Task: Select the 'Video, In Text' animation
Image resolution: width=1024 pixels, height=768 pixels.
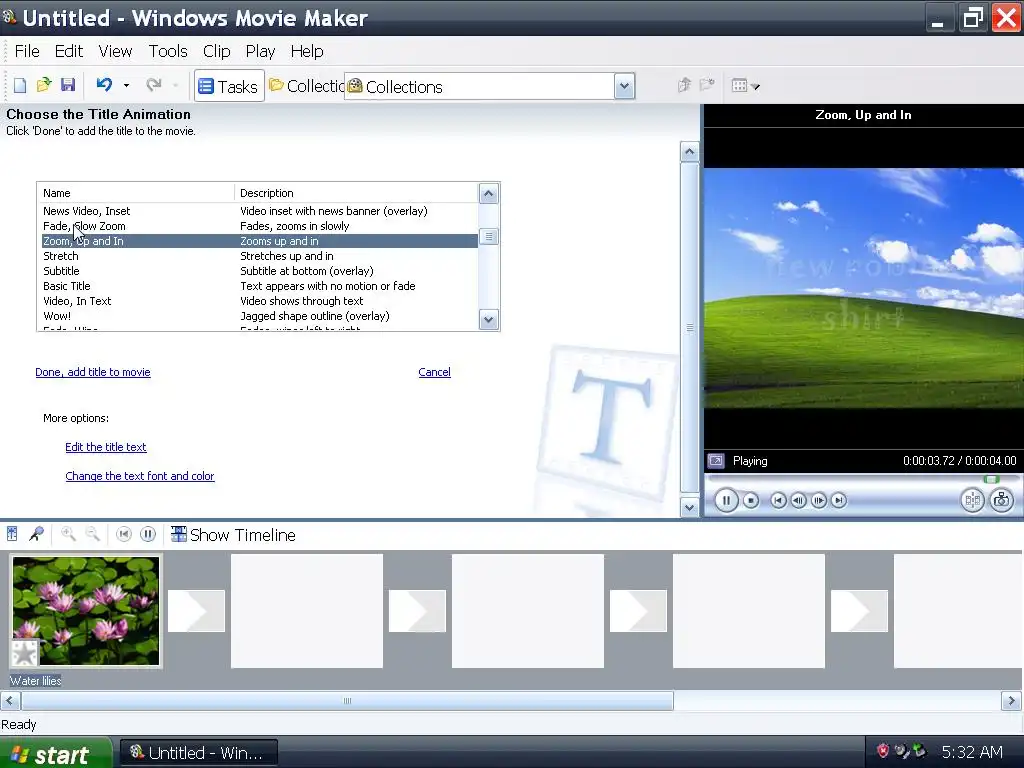Action: pos(260,301)
